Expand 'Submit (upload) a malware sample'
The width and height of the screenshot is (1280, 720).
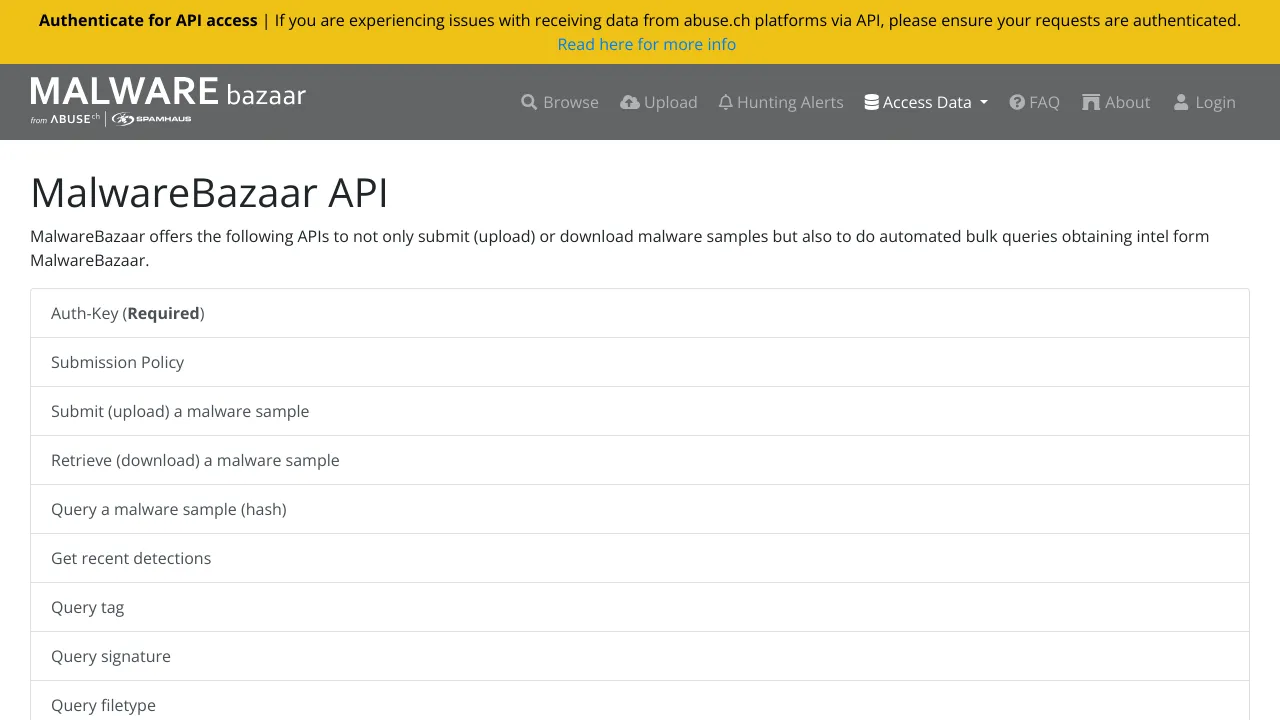640,411
